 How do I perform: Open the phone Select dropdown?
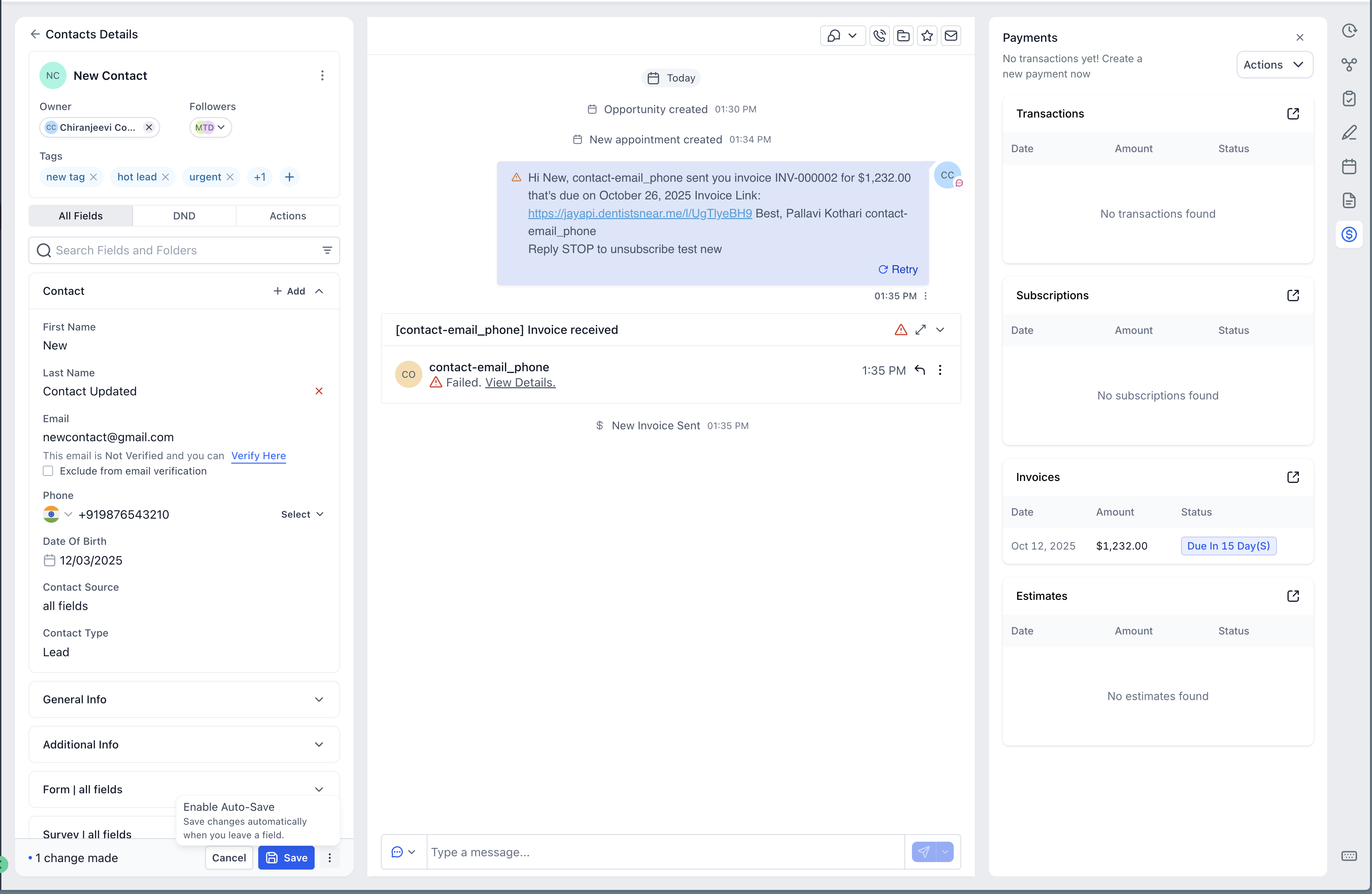[302, 514]
